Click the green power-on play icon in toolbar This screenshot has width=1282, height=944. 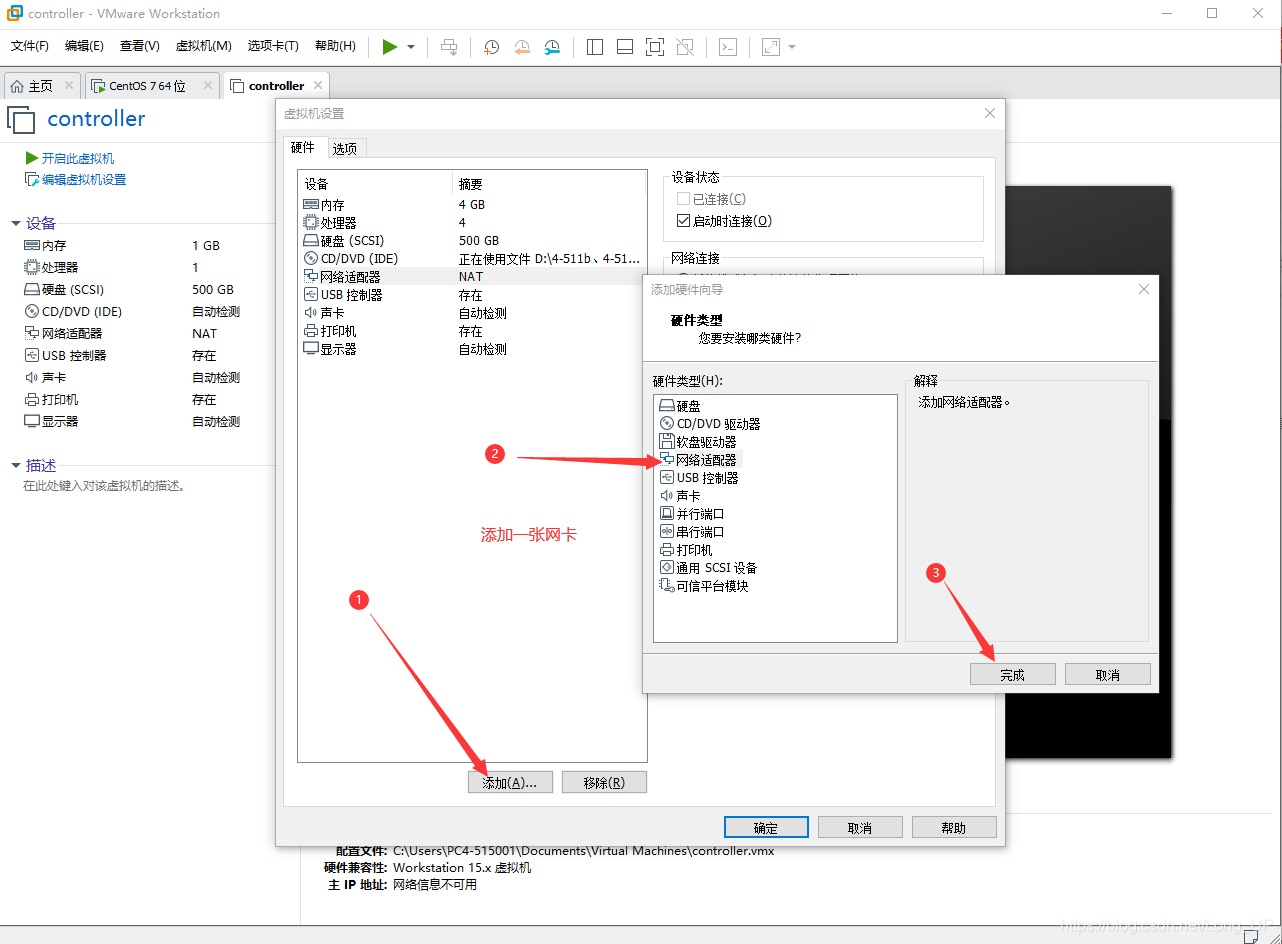(390, 47)
